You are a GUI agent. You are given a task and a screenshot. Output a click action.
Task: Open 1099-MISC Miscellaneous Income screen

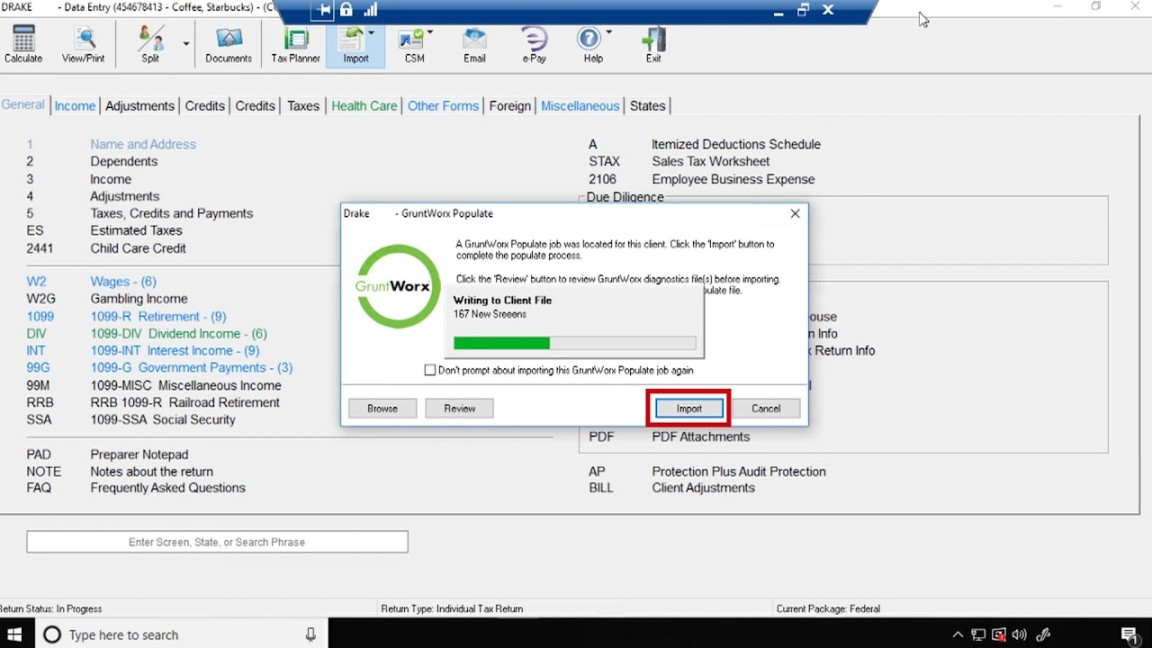[x=186, y=385]
